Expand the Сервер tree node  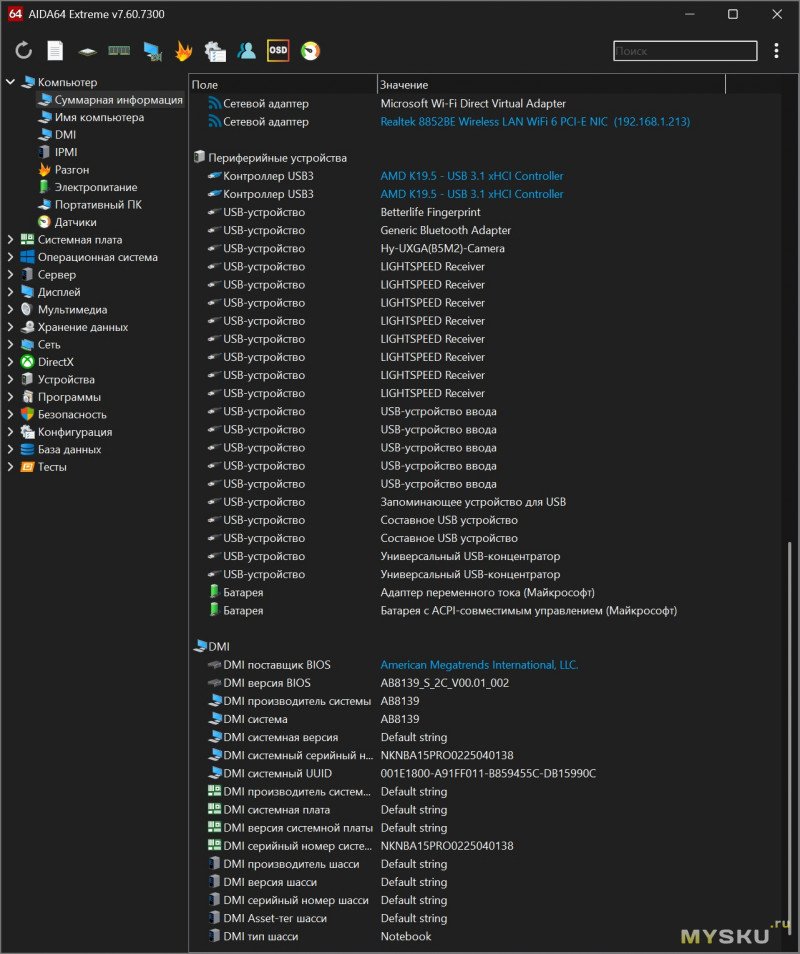click(x=10, y=274)
